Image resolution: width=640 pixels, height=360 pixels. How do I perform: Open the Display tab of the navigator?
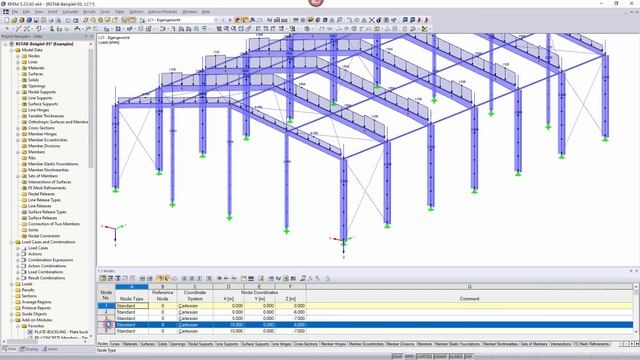coord(29,349)
